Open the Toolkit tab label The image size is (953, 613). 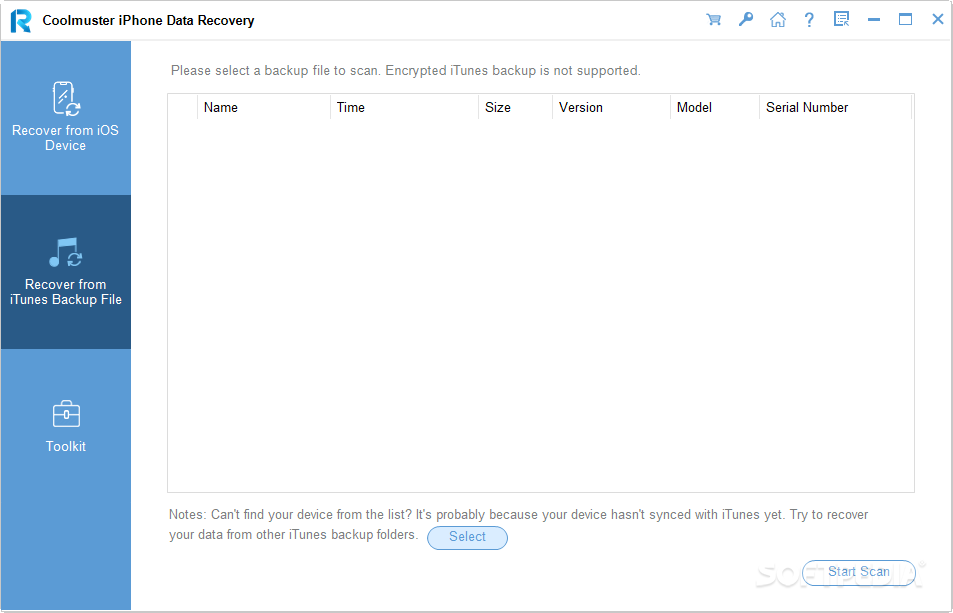coord(66,447)
